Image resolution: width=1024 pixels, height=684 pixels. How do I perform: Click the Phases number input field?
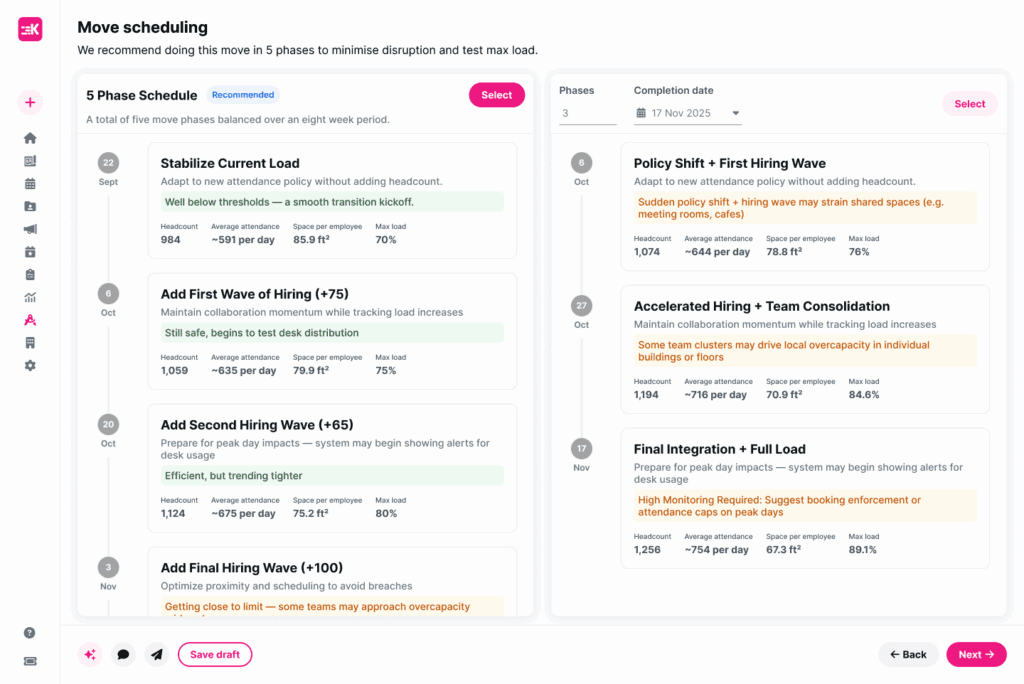[587, 113]
